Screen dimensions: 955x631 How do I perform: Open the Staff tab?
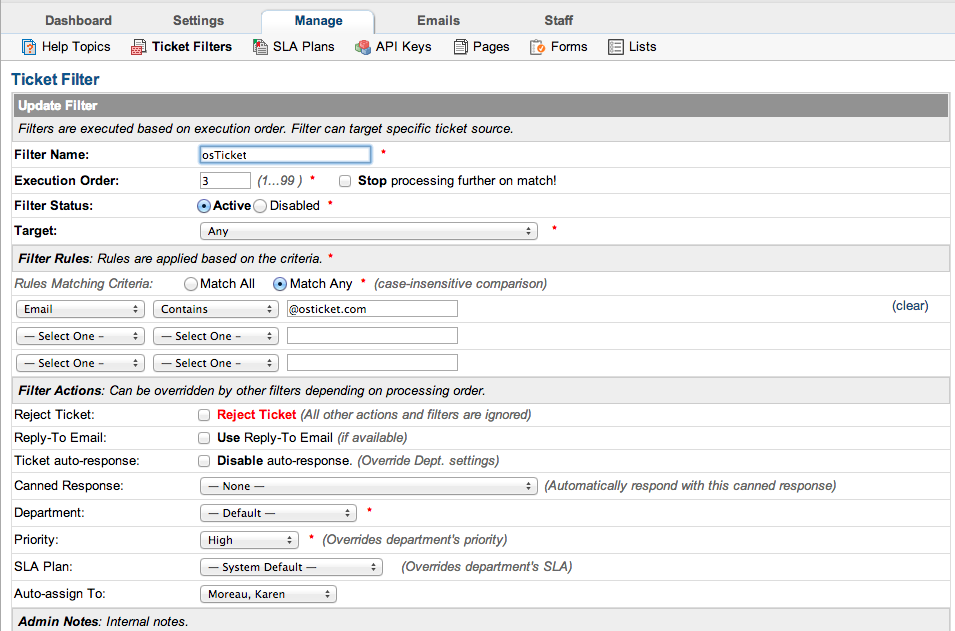coord(559,20)
